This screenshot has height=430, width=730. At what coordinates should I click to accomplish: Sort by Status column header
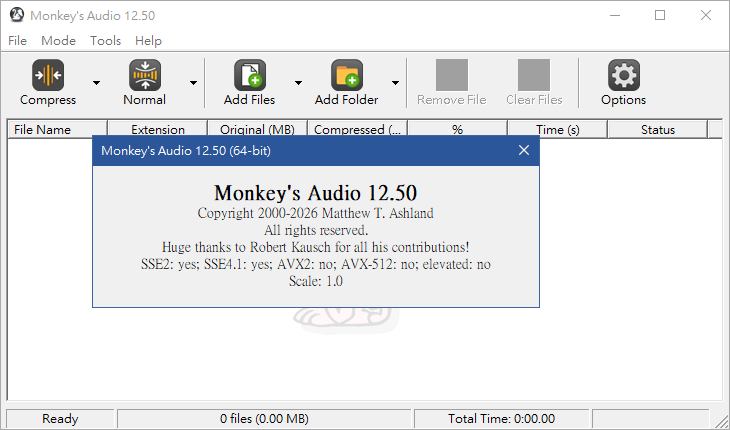[658, 129]
